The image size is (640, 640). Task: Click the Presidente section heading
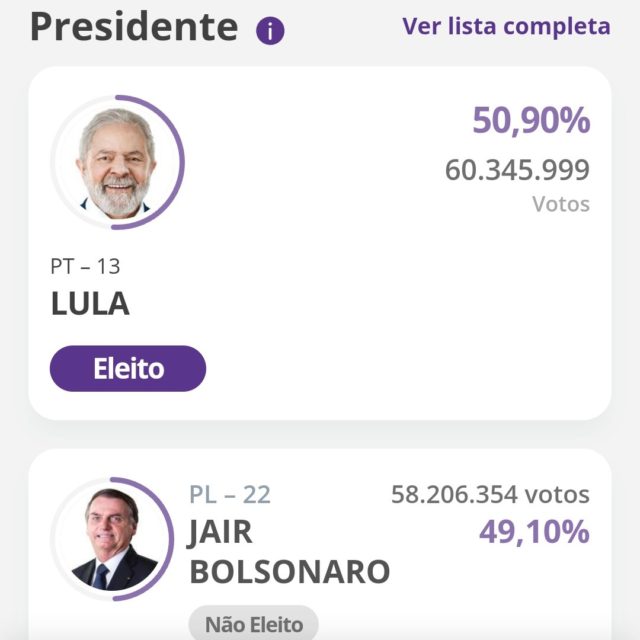(x=134, y=27)
